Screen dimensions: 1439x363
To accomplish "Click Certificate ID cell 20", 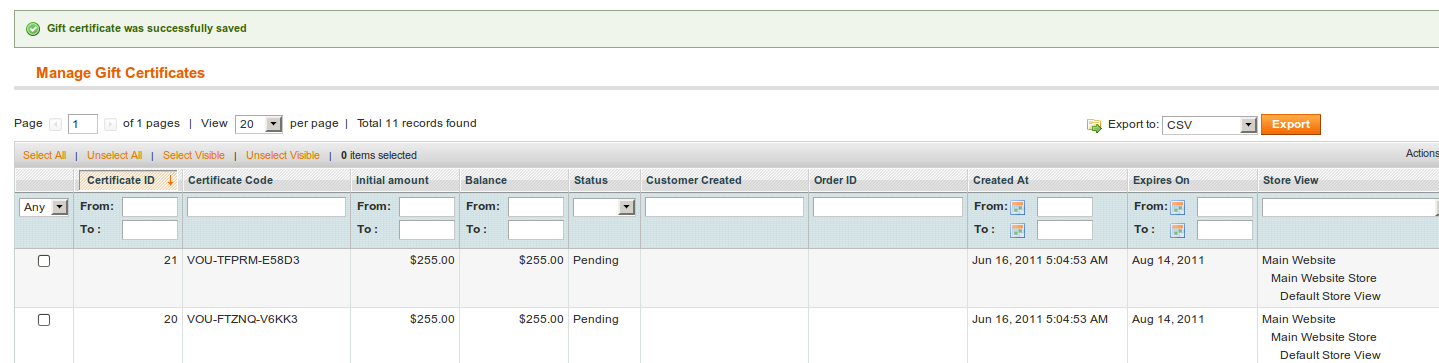I will 171,319.
